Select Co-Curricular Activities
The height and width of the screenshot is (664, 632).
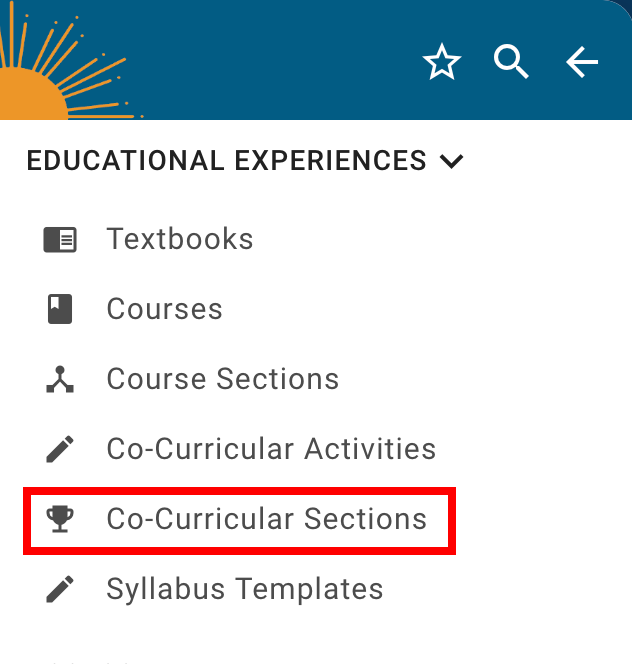click(271, 450)
